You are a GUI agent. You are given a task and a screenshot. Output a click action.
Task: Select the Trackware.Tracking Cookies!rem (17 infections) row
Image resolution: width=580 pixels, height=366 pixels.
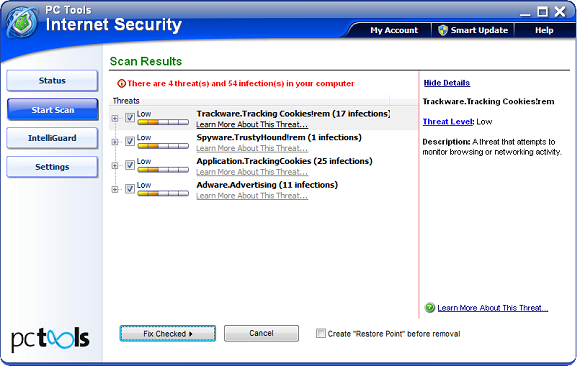pos(264,118)
